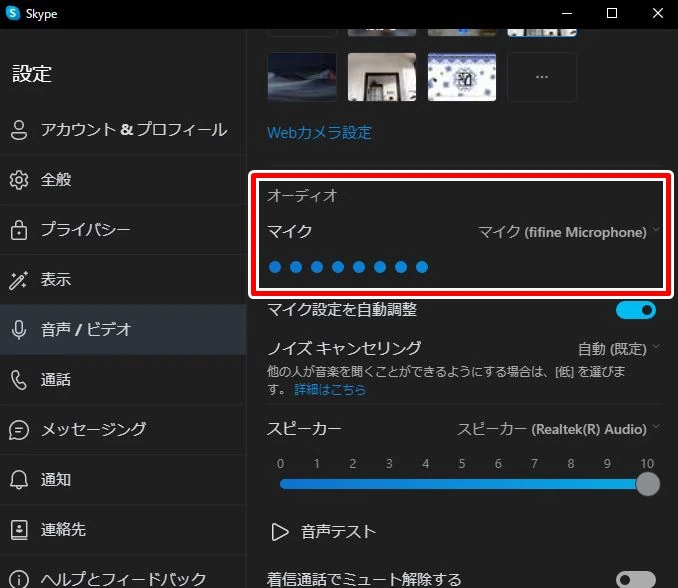The width and height of the screenshot is (678, 588).
Task: Open the Webカメラ設定 link
Action: pyautogui.click(x=319, y=132)
